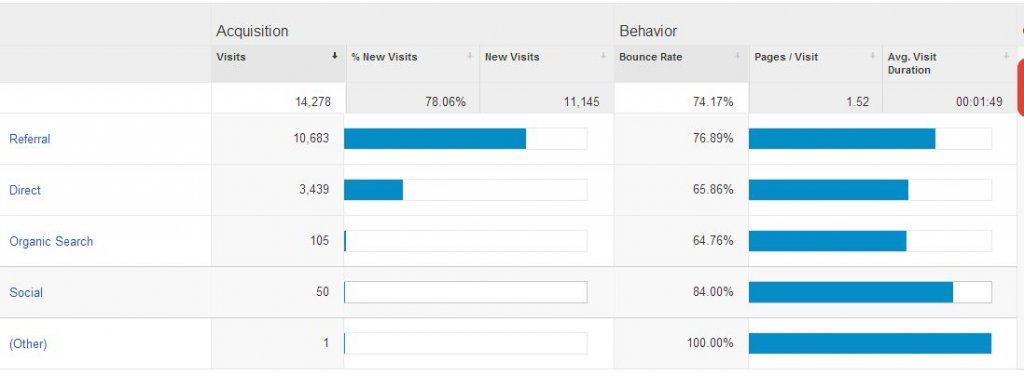1024x389 pixels.
Task: Click the % New Visits sort arrow
Action: coord(470,56)
